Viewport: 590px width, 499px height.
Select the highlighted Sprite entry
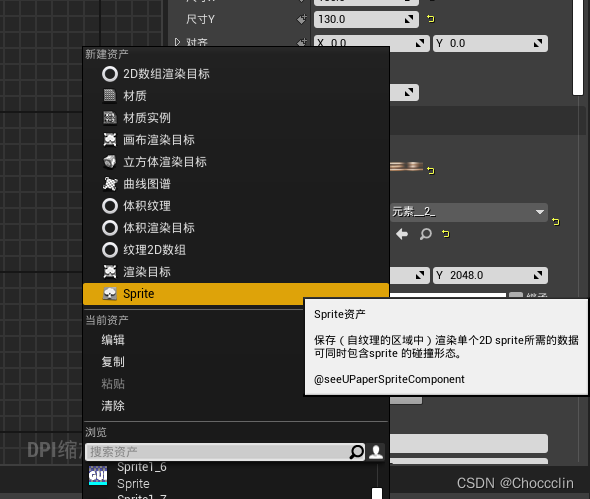click(236, 294)
